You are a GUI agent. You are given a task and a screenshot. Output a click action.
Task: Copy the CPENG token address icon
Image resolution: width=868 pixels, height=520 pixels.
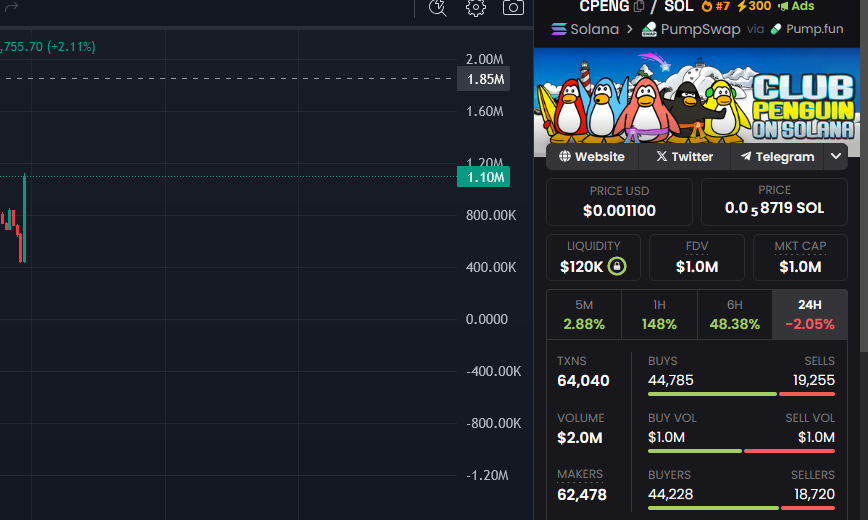[639, 6]
